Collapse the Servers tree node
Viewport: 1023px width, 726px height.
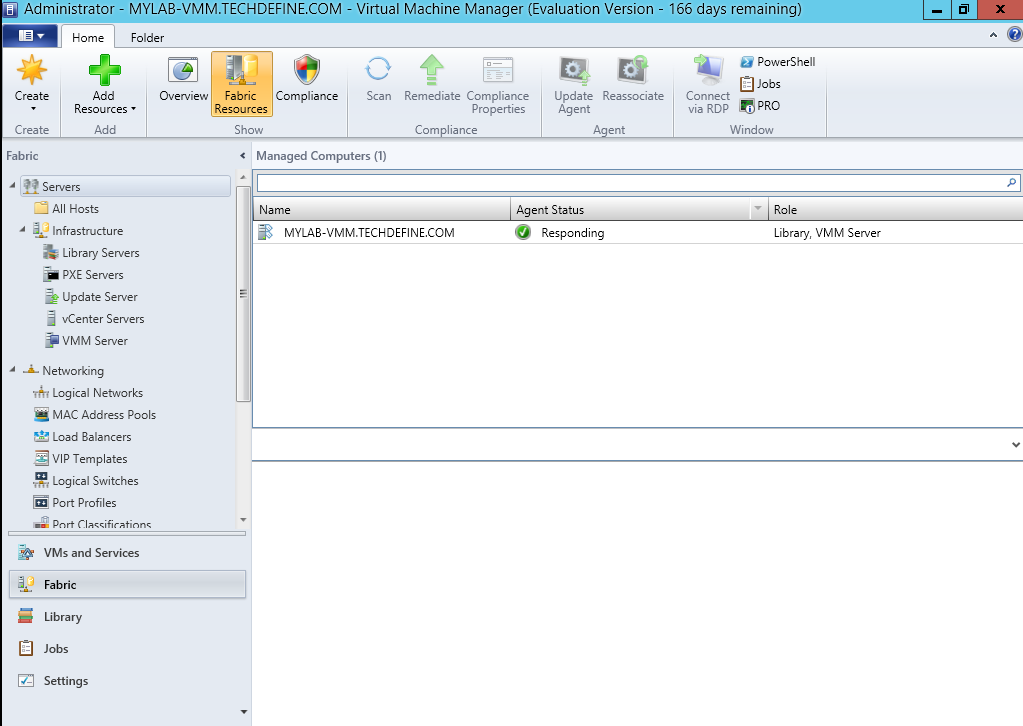point(12,186)
